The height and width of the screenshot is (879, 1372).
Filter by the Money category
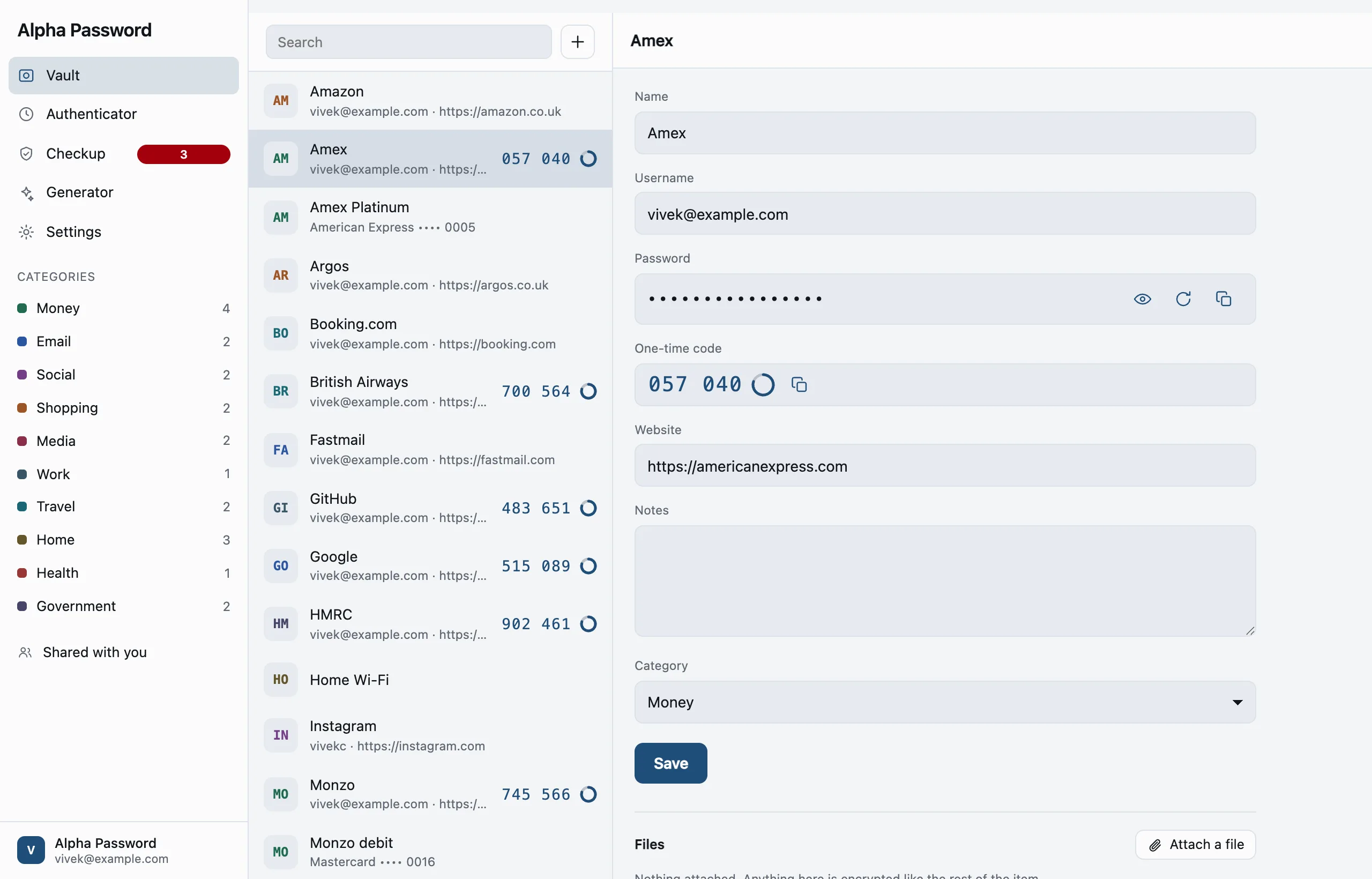(123, 308)
